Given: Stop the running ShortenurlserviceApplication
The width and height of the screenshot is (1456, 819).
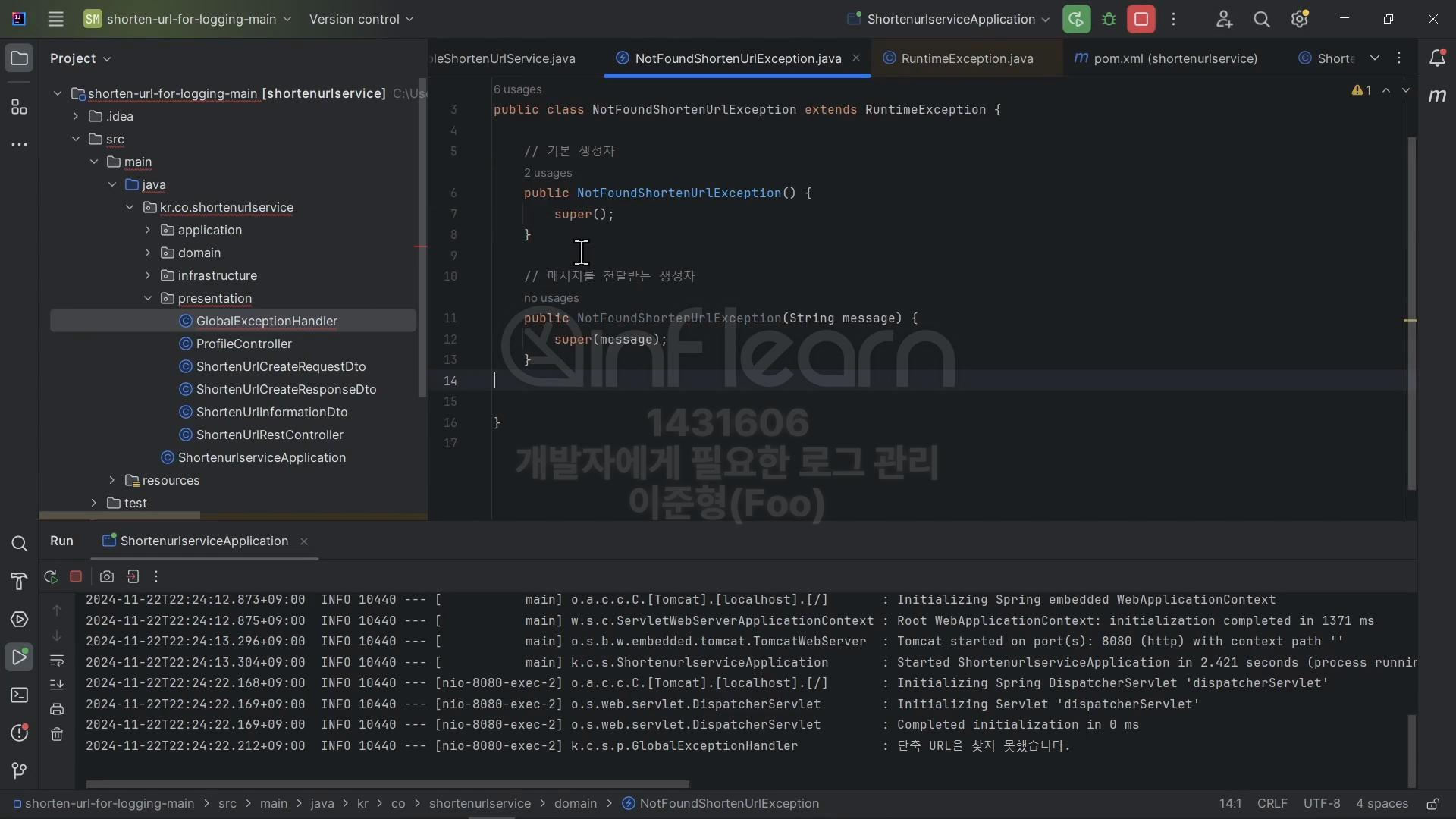Looking at the screenshot, I should coord(1141,20).
